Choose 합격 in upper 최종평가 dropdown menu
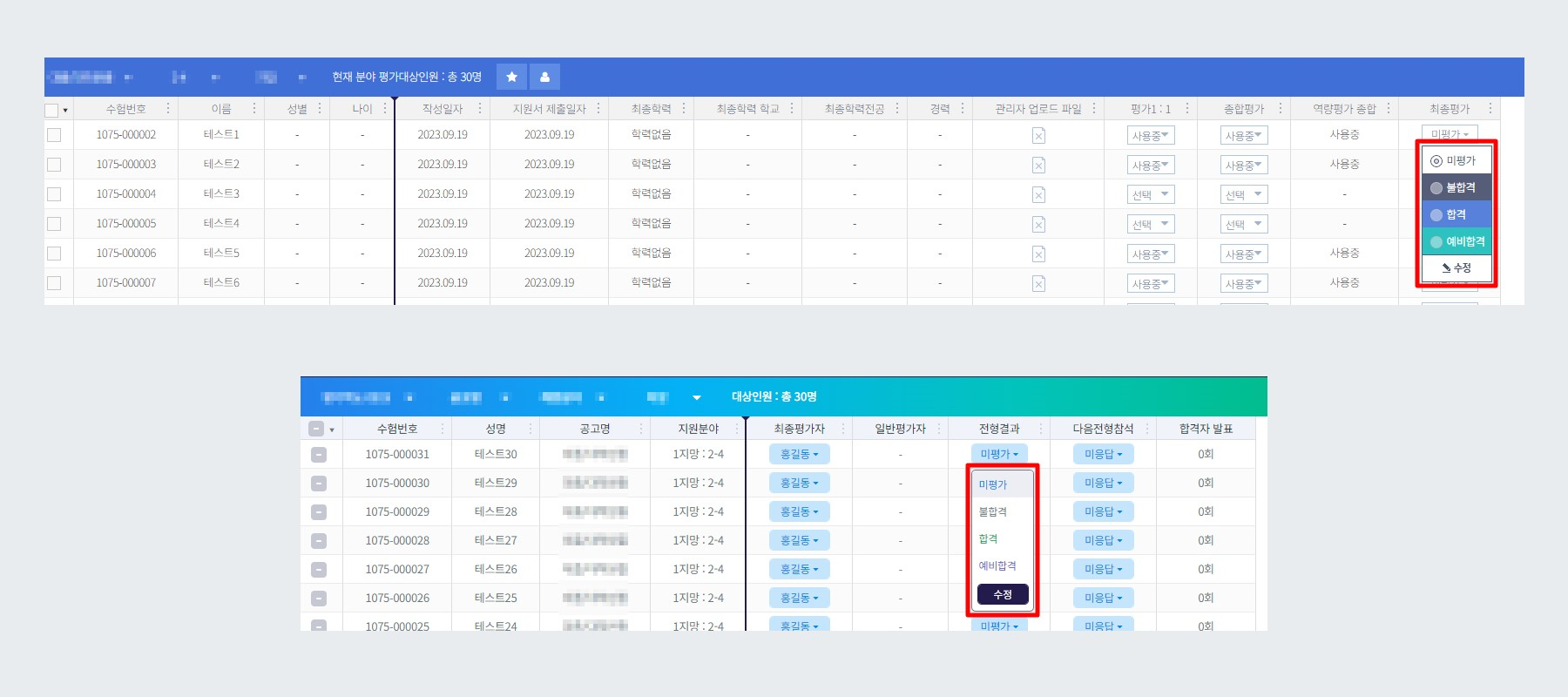This screenshot has width=1568, height=697. pyautogui.click(x=1456, y=214)
